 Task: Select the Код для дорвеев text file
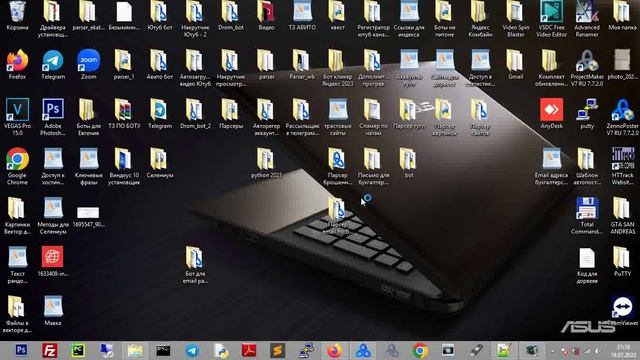tap(587, 258)
